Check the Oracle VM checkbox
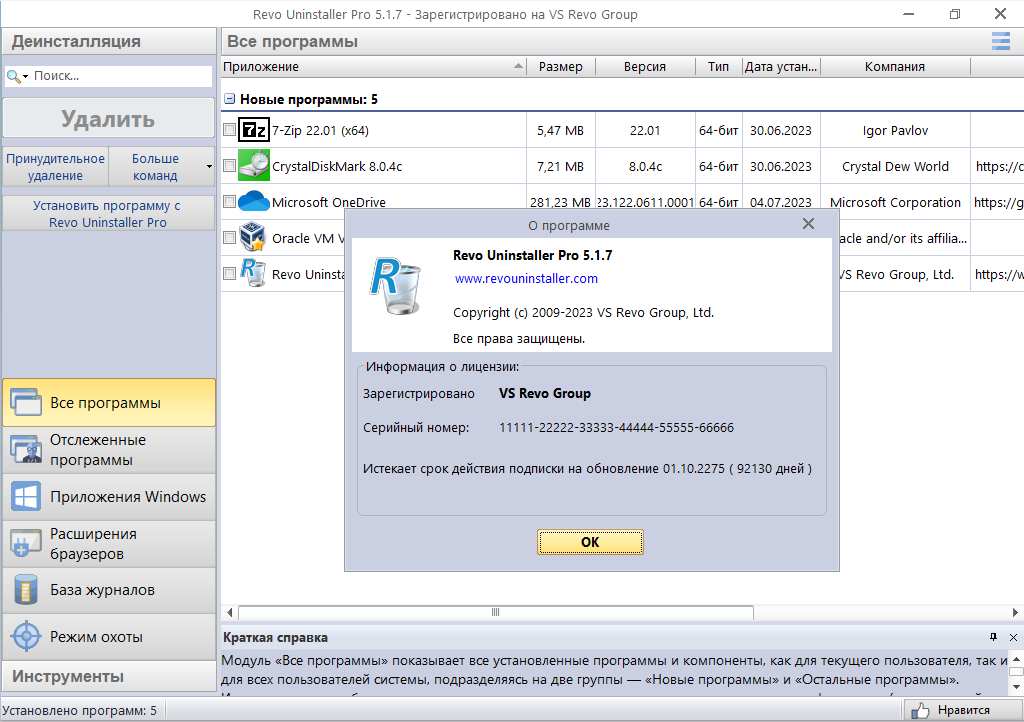 pos(229,238)
